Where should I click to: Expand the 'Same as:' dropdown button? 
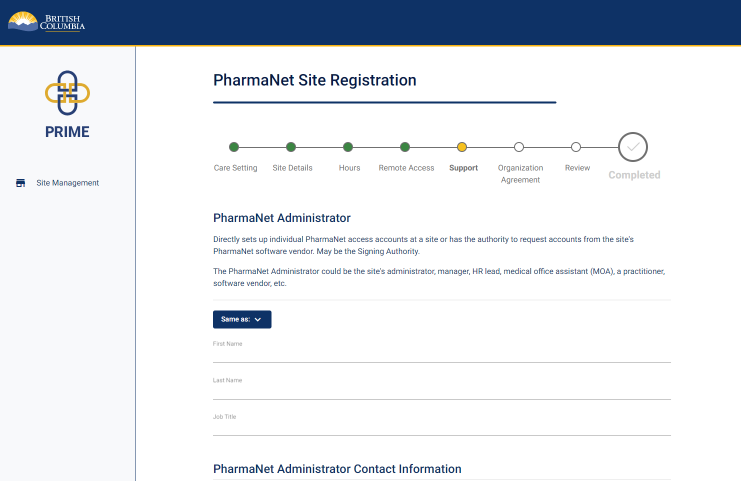[x=241, y=319]
